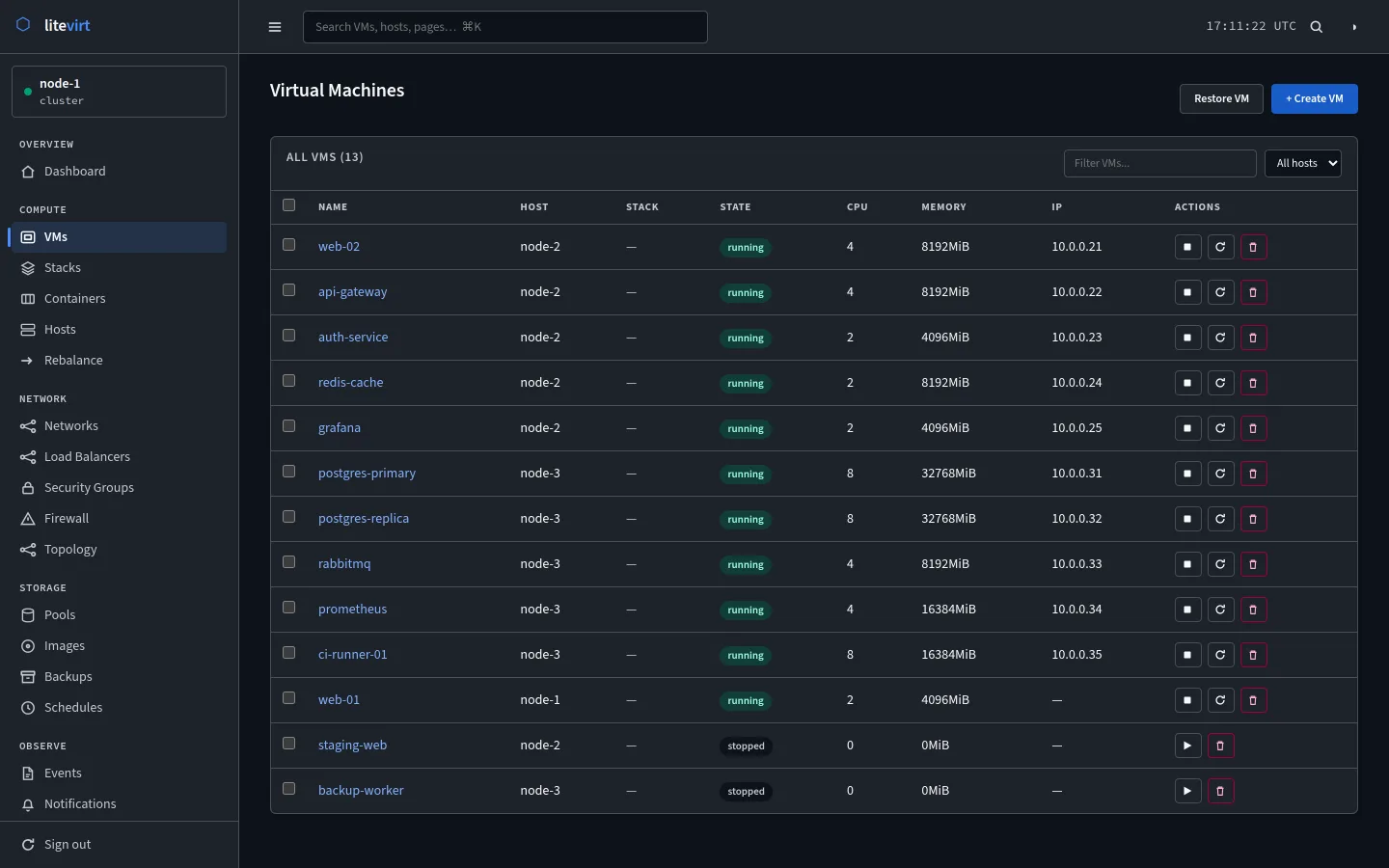
Task: Open Rebalance in the sidebar
Action: click(117, 361)
